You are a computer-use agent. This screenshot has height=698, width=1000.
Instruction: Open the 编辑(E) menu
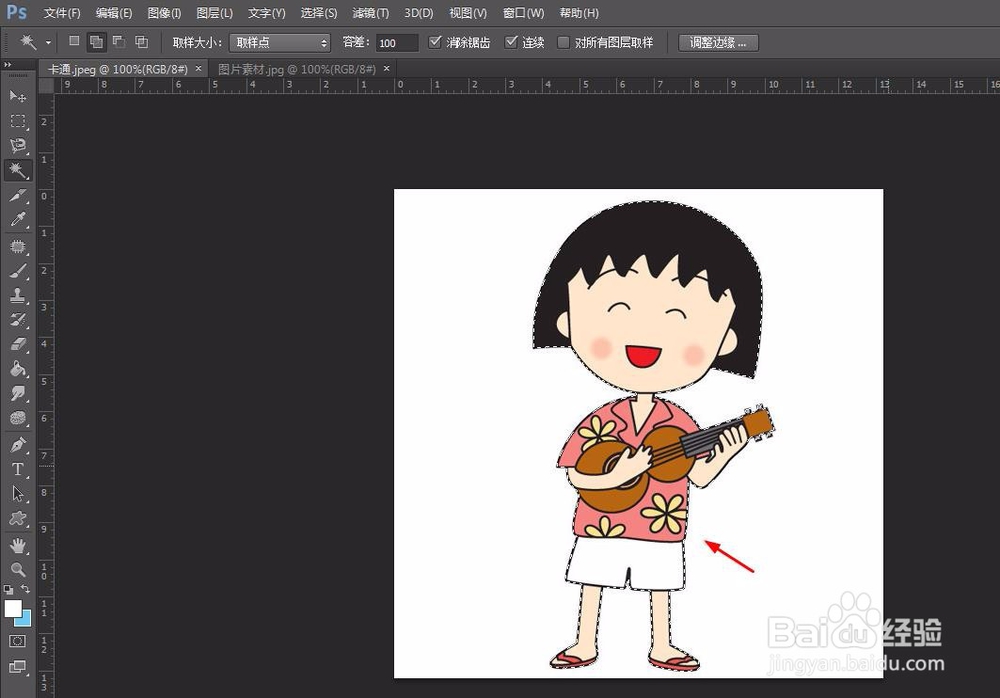pyautogui.click(x=114, y=13)
